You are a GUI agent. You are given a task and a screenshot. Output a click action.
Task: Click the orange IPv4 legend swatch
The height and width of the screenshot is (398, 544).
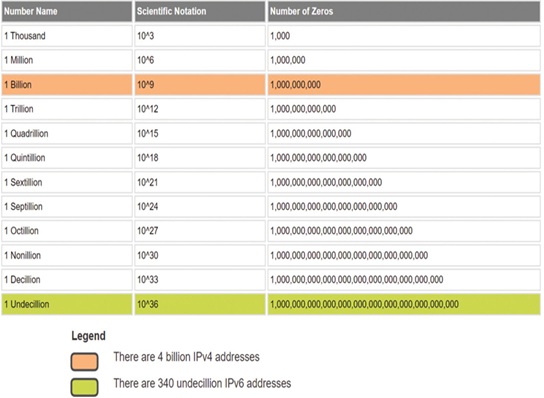click(84, 362)
